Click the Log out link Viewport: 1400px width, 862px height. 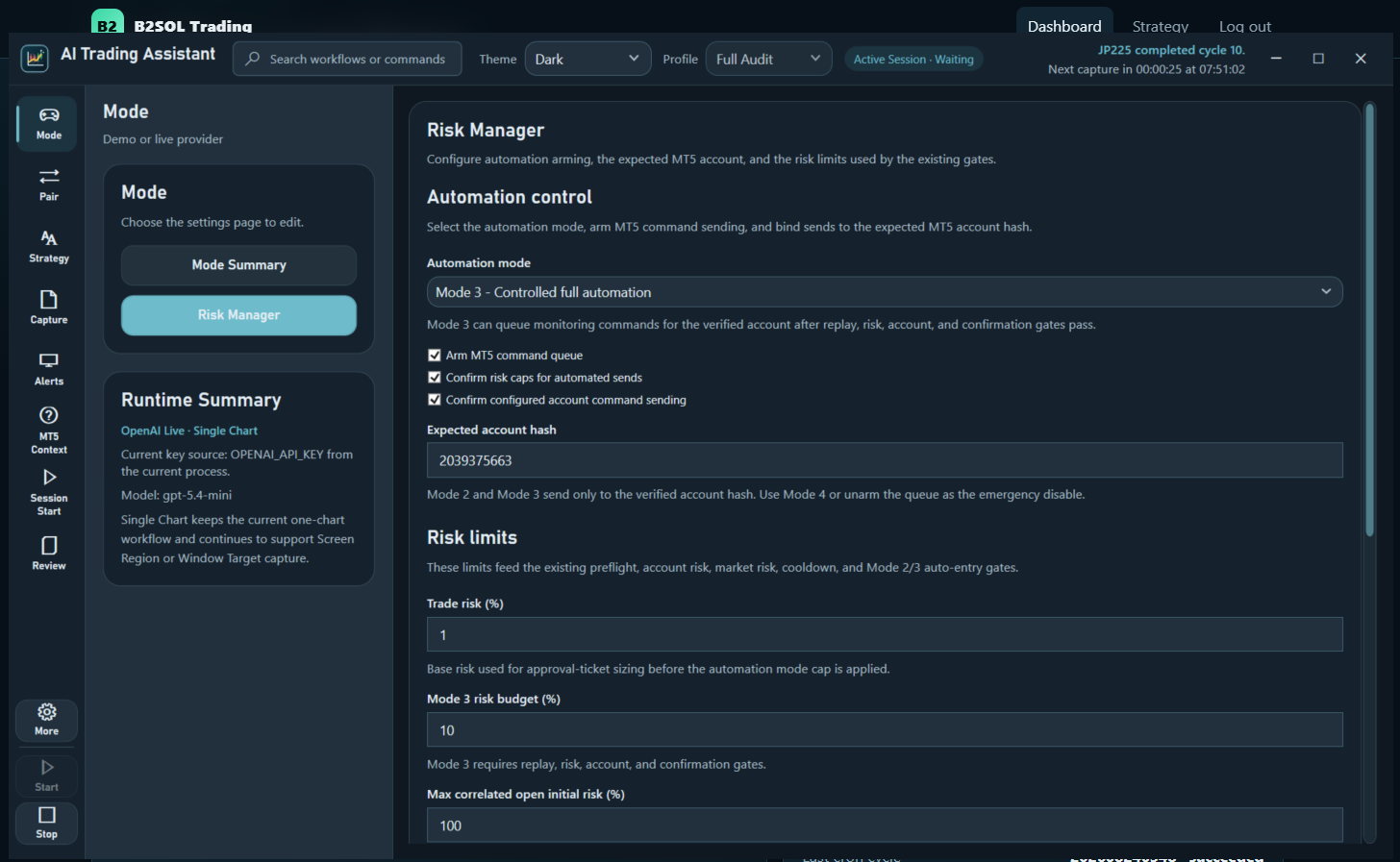[x=1244, y=26]
